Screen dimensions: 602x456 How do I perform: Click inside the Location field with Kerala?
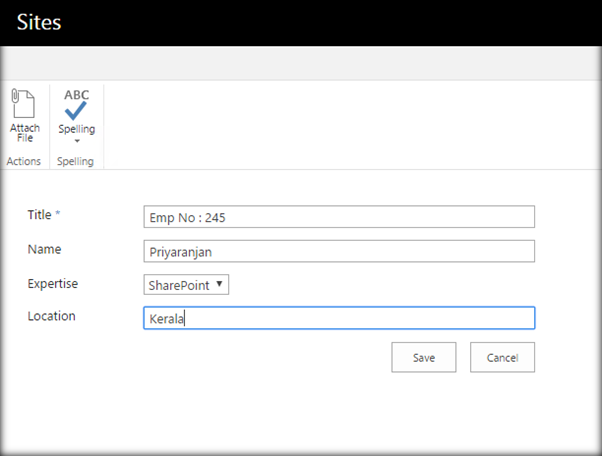339,318
